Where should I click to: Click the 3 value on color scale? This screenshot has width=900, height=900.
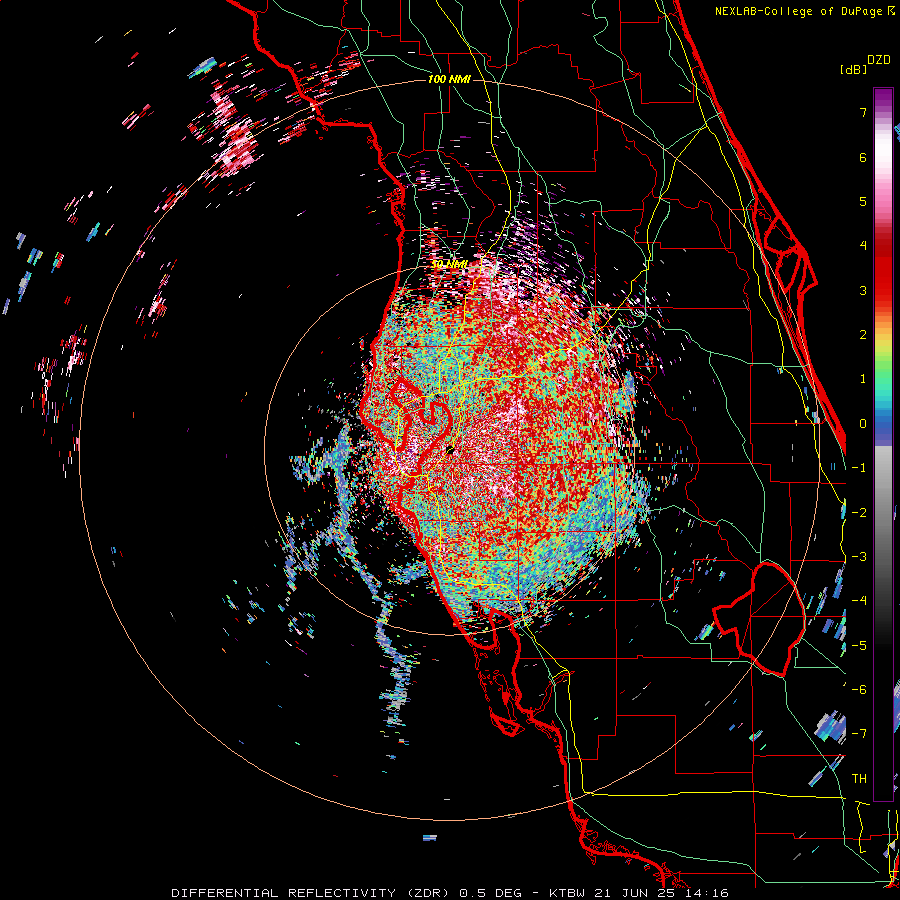863,290
